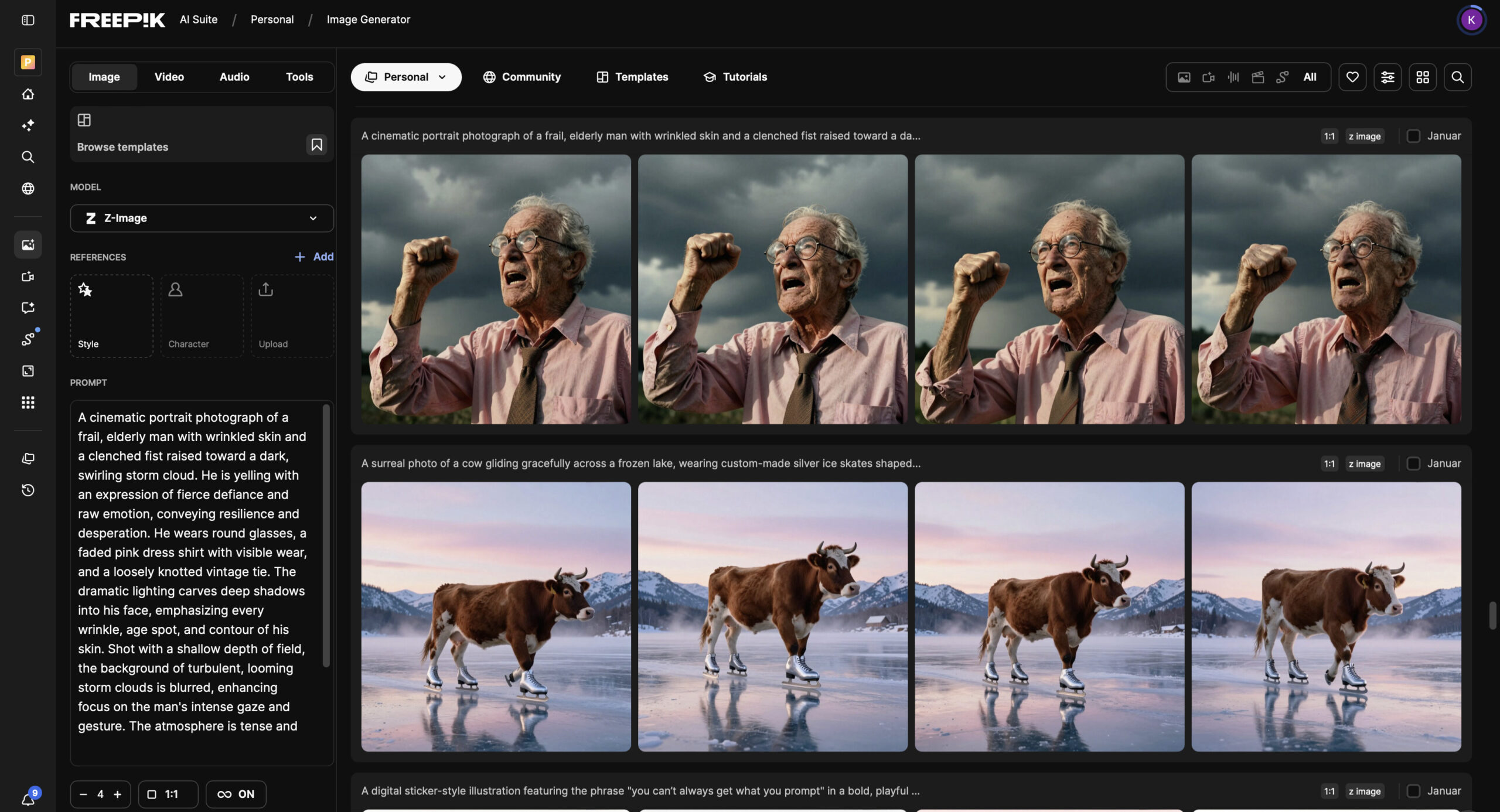The image size is (1500, 812).
Task: Open the history icon in sidebar
Action: coord(28,490)
